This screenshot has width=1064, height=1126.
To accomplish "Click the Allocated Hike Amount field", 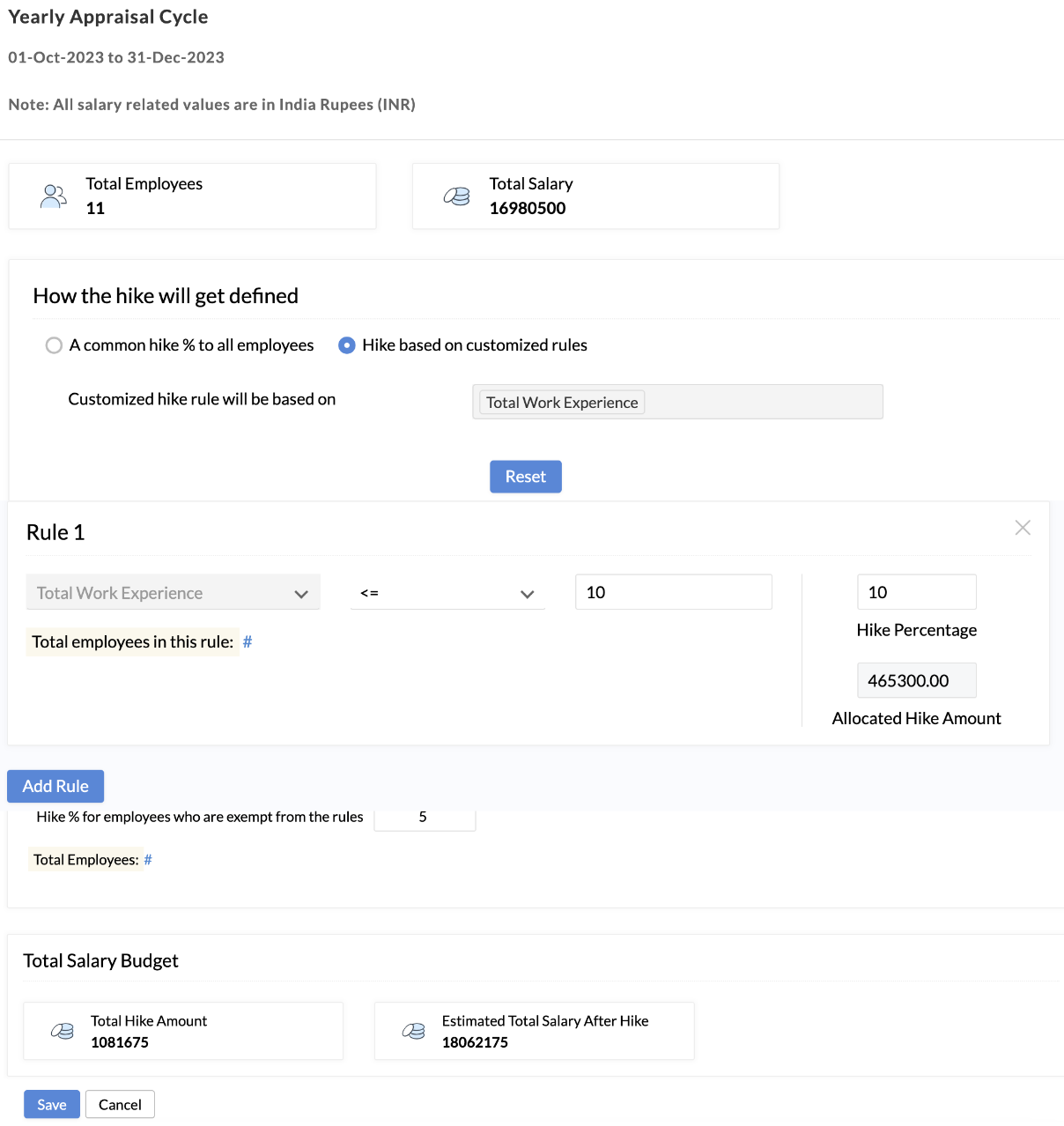I will point(917,680).
